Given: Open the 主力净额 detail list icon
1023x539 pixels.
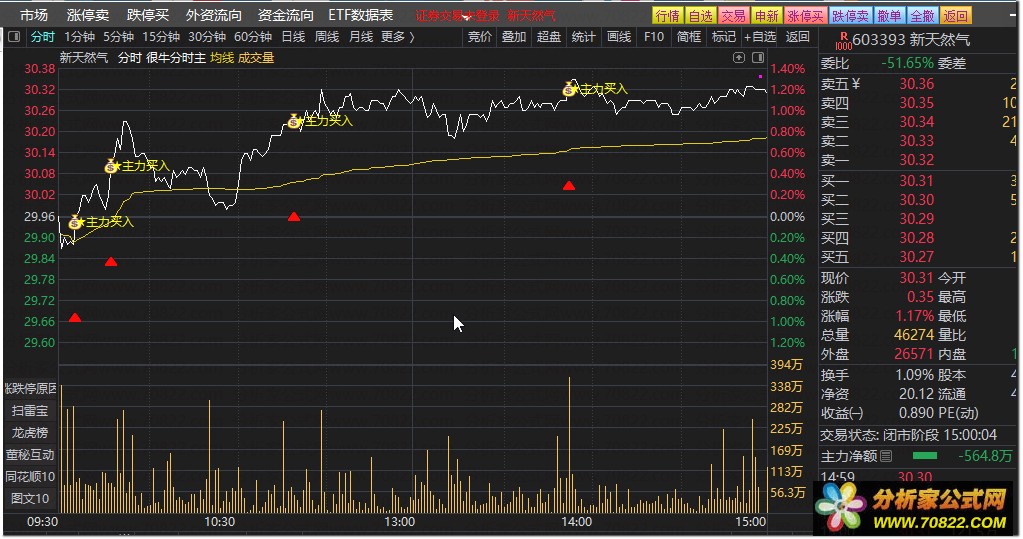Looking at the screenshot, I should pos(885,456).
